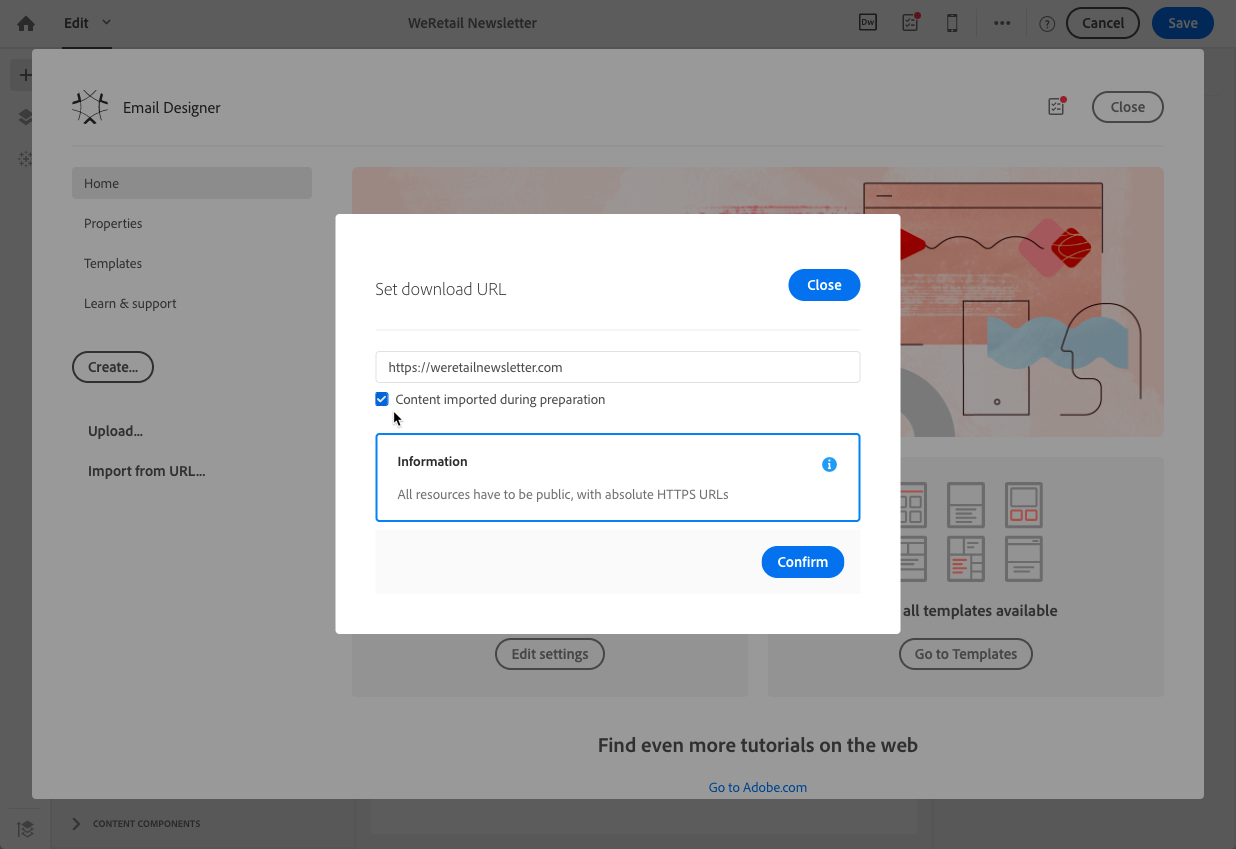Toggle mobile preview icon
Viewport: 1236px width, 849px height.
click(x=953, y=23)
